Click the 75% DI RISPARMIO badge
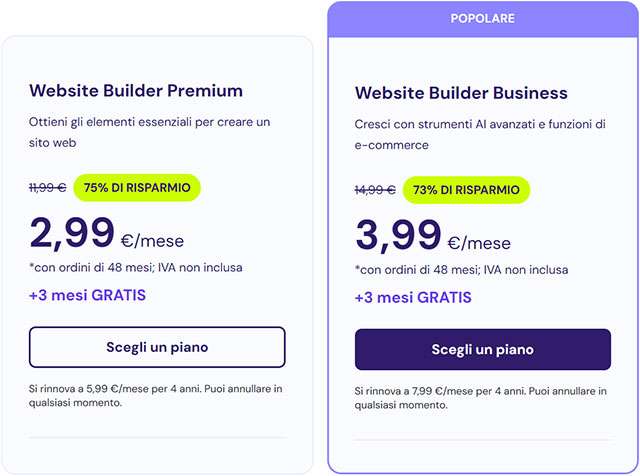 point(137,187)
